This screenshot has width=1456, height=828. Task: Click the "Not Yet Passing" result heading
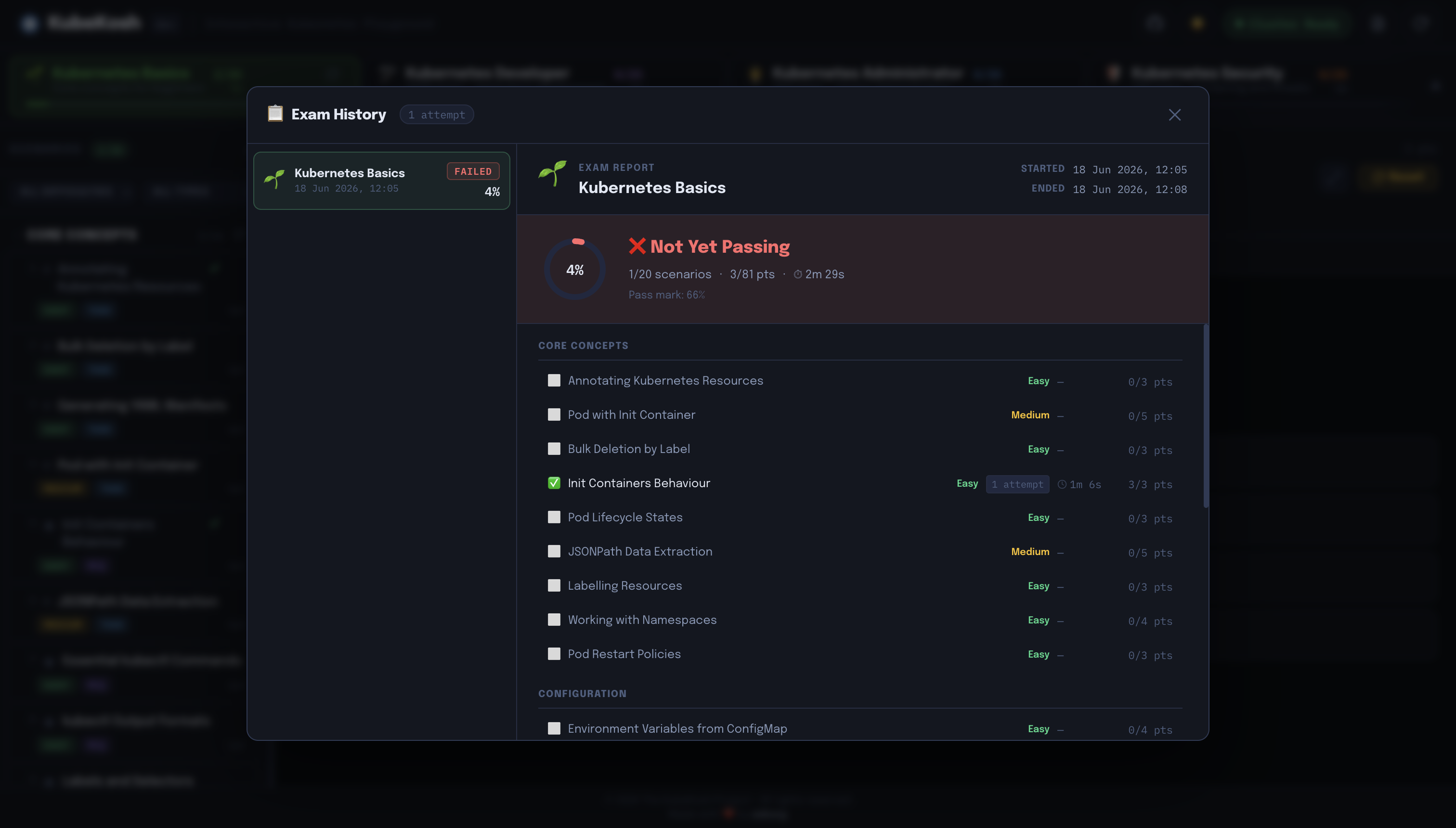point(719,246)
